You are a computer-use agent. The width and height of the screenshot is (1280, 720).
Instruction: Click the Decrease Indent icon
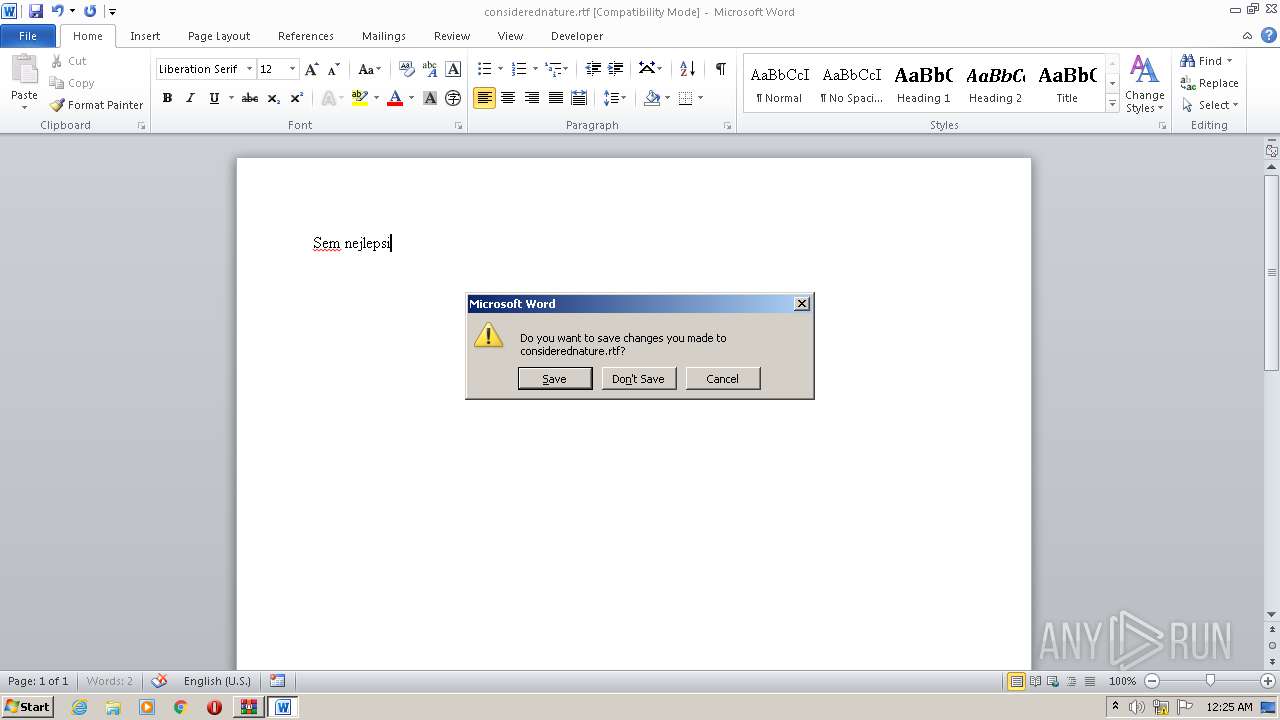click(593, 69)
